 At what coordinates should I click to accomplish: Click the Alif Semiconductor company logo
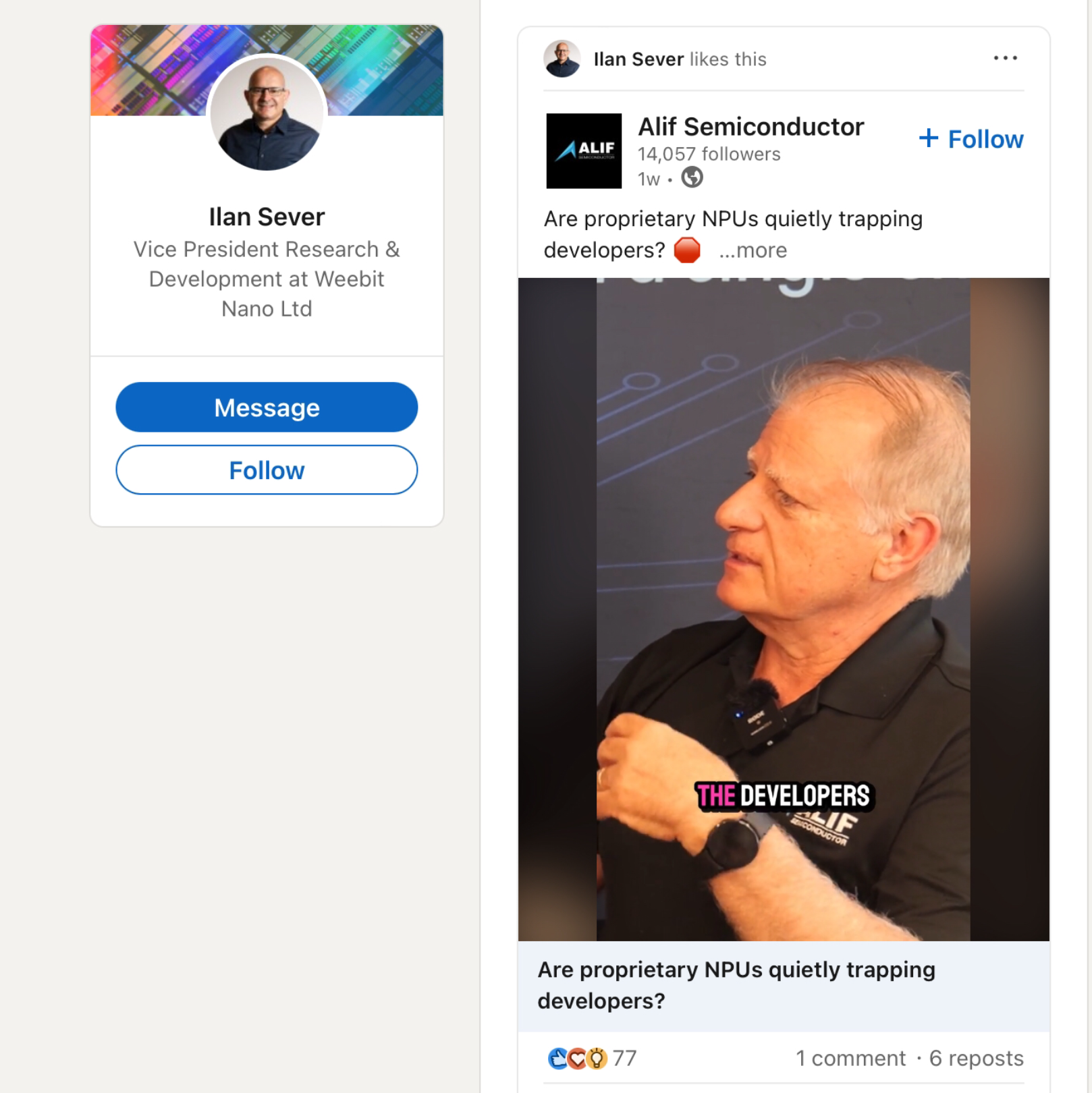coord(584,150)
